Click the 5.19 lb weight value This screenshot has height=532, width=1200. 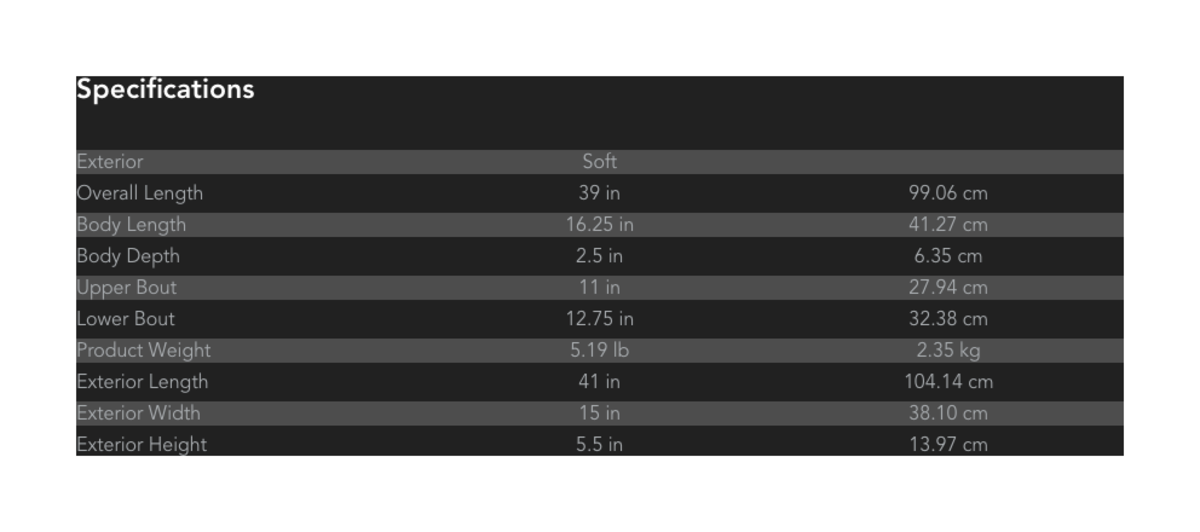click(599, 351)
